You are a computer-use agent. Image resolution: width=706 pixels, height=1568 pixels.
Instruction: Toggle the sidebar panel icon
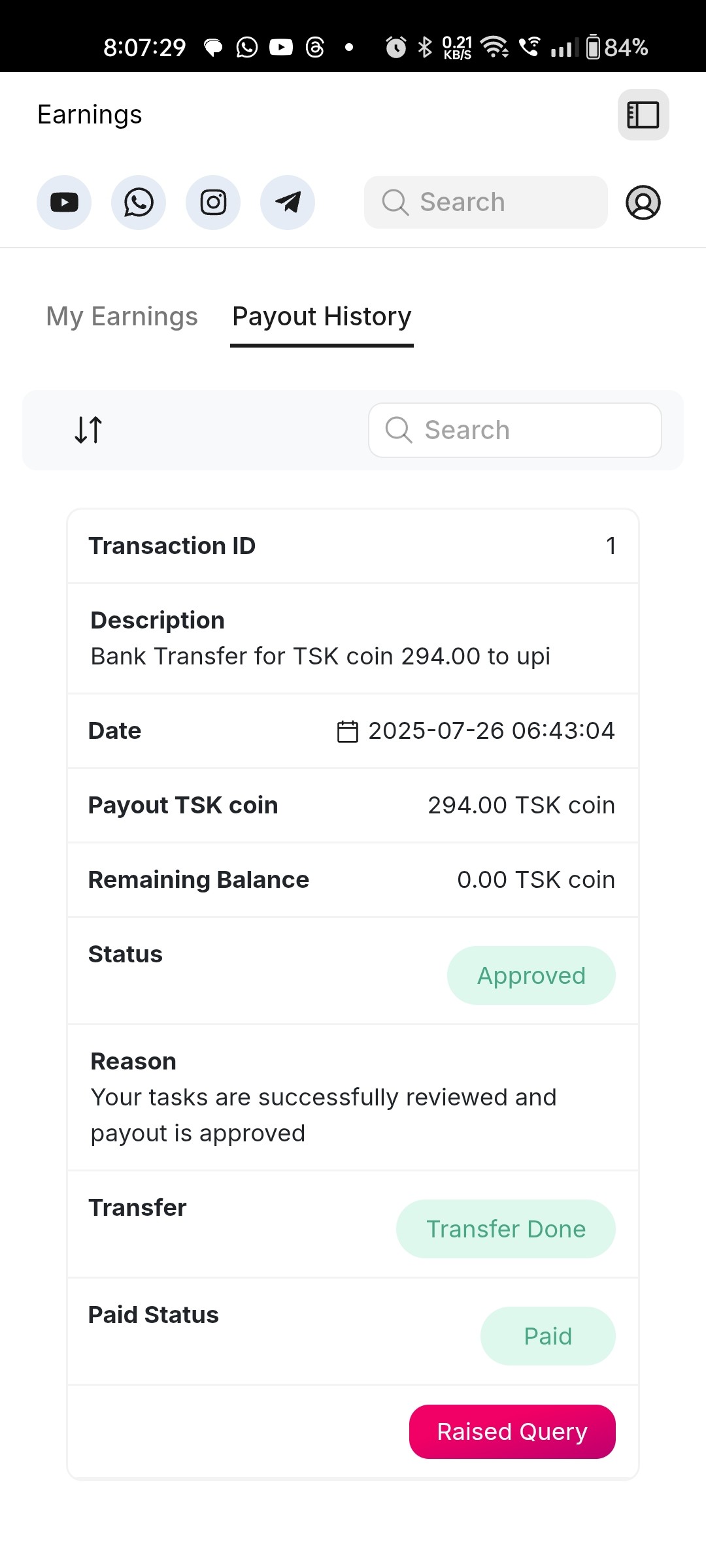tap(643, 115)
